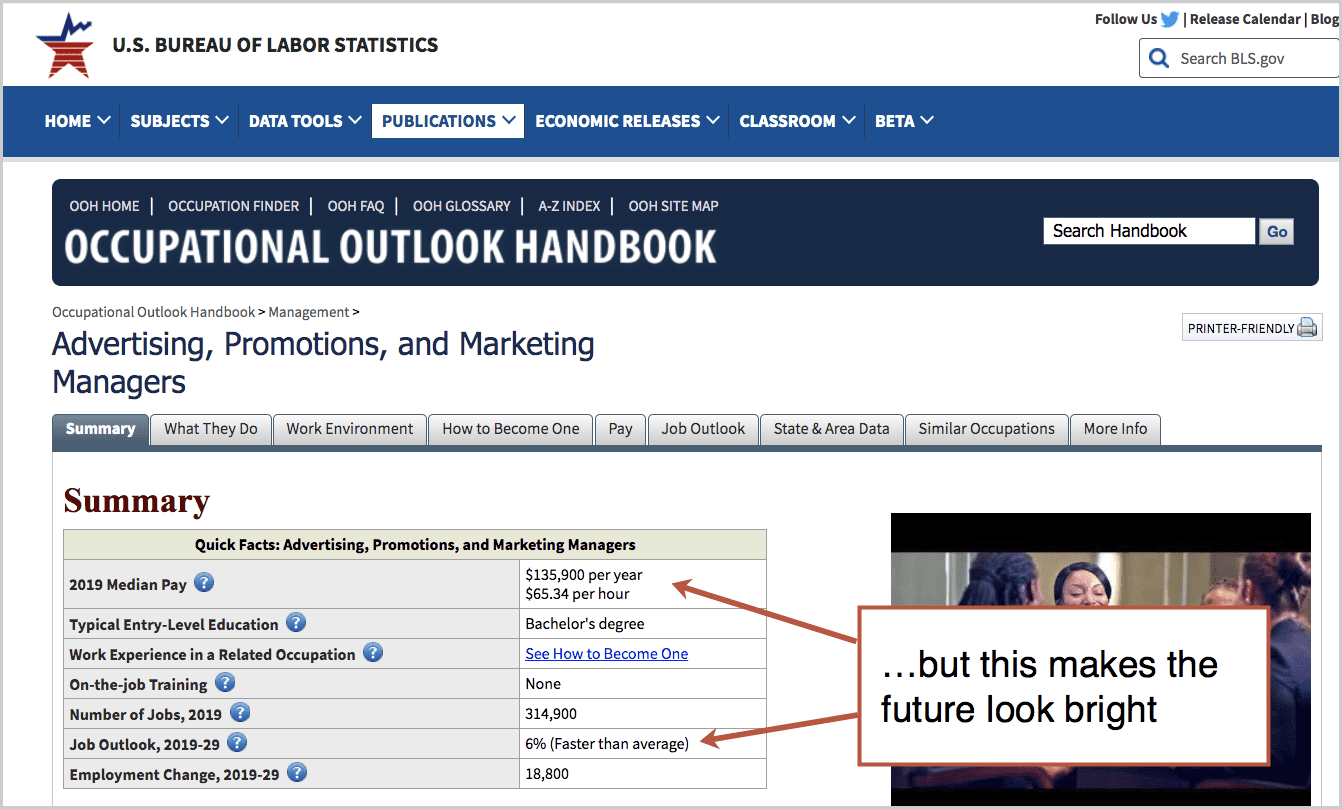The width and height of the screenshot is (1342, 809).
Task: Open the Pay tab
Action: (620, 429)
